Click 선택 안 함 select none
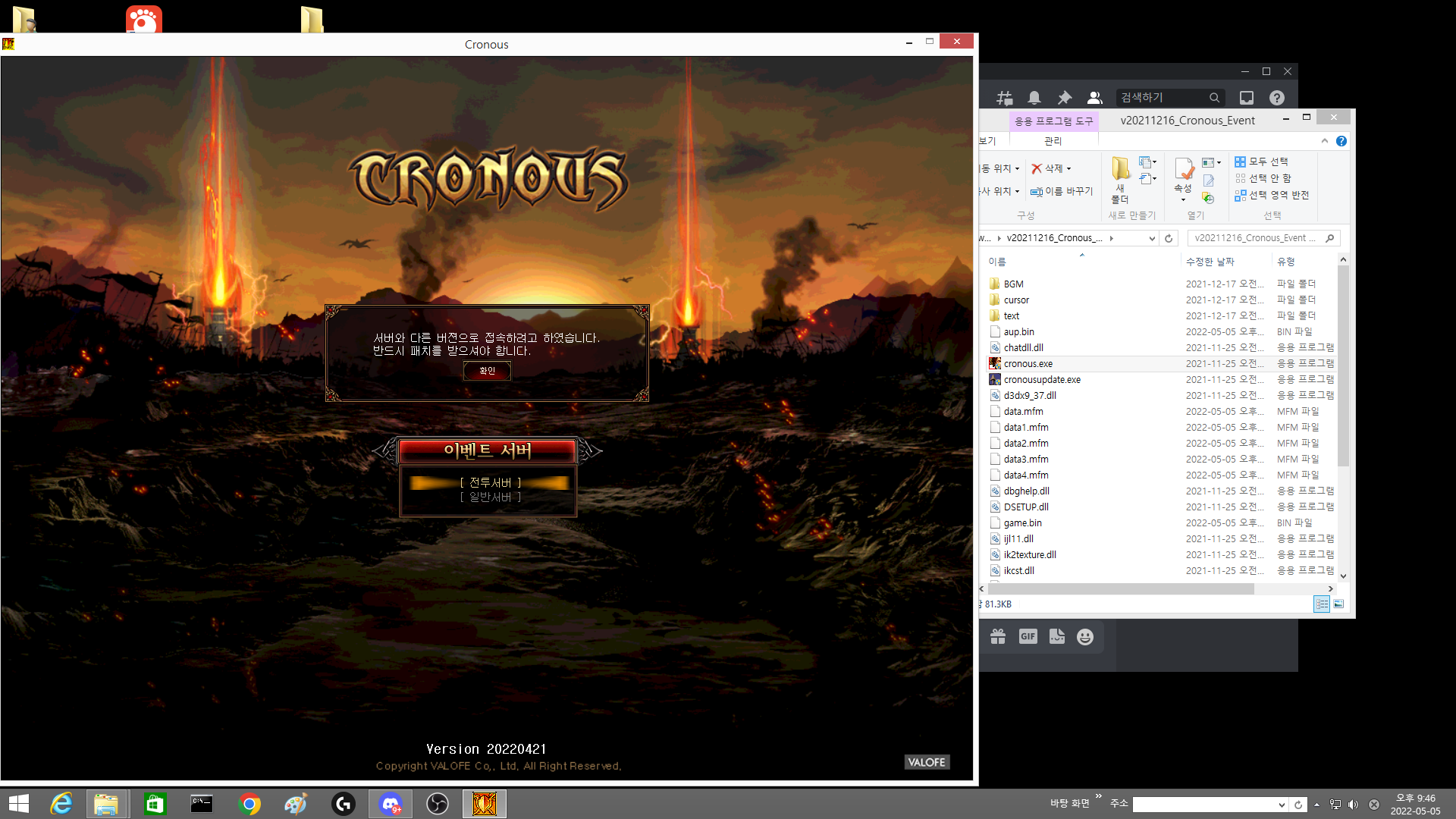This screenshot has height=819, width=1456. pos(1263,178)
